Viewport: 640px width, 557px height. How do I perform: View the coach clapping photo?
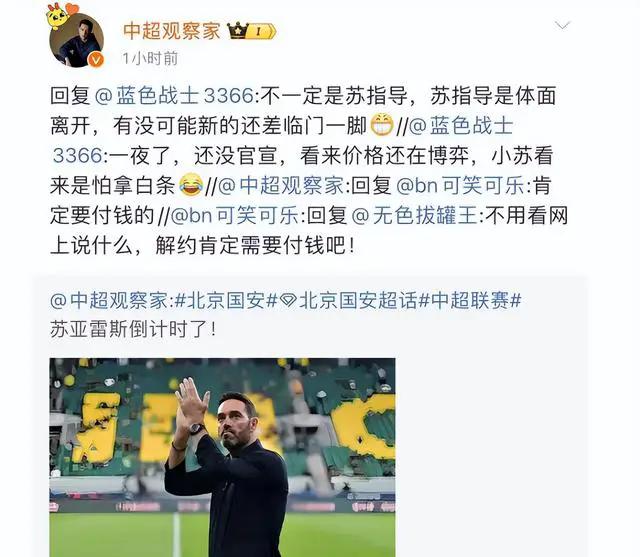click(x=222, y=457)
